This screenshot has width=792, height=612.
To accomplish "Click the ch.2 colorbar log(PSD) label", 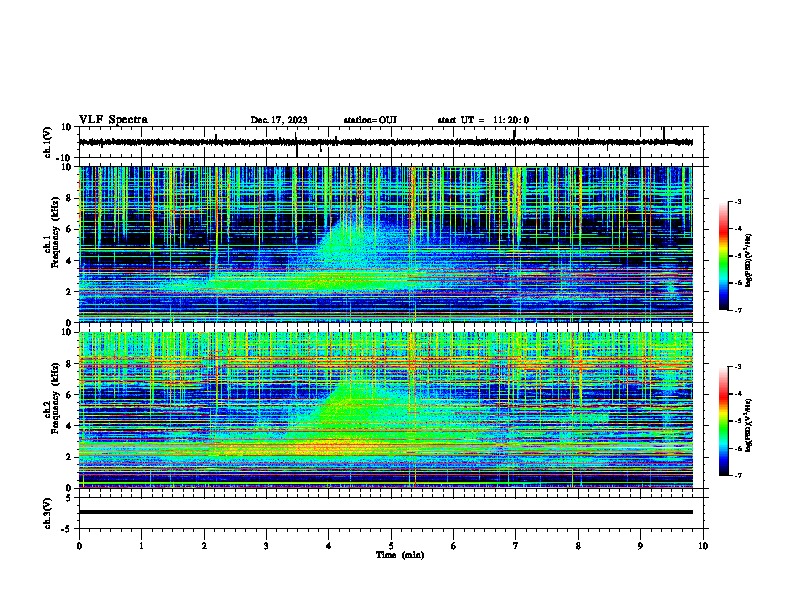I will coord(749,425).
